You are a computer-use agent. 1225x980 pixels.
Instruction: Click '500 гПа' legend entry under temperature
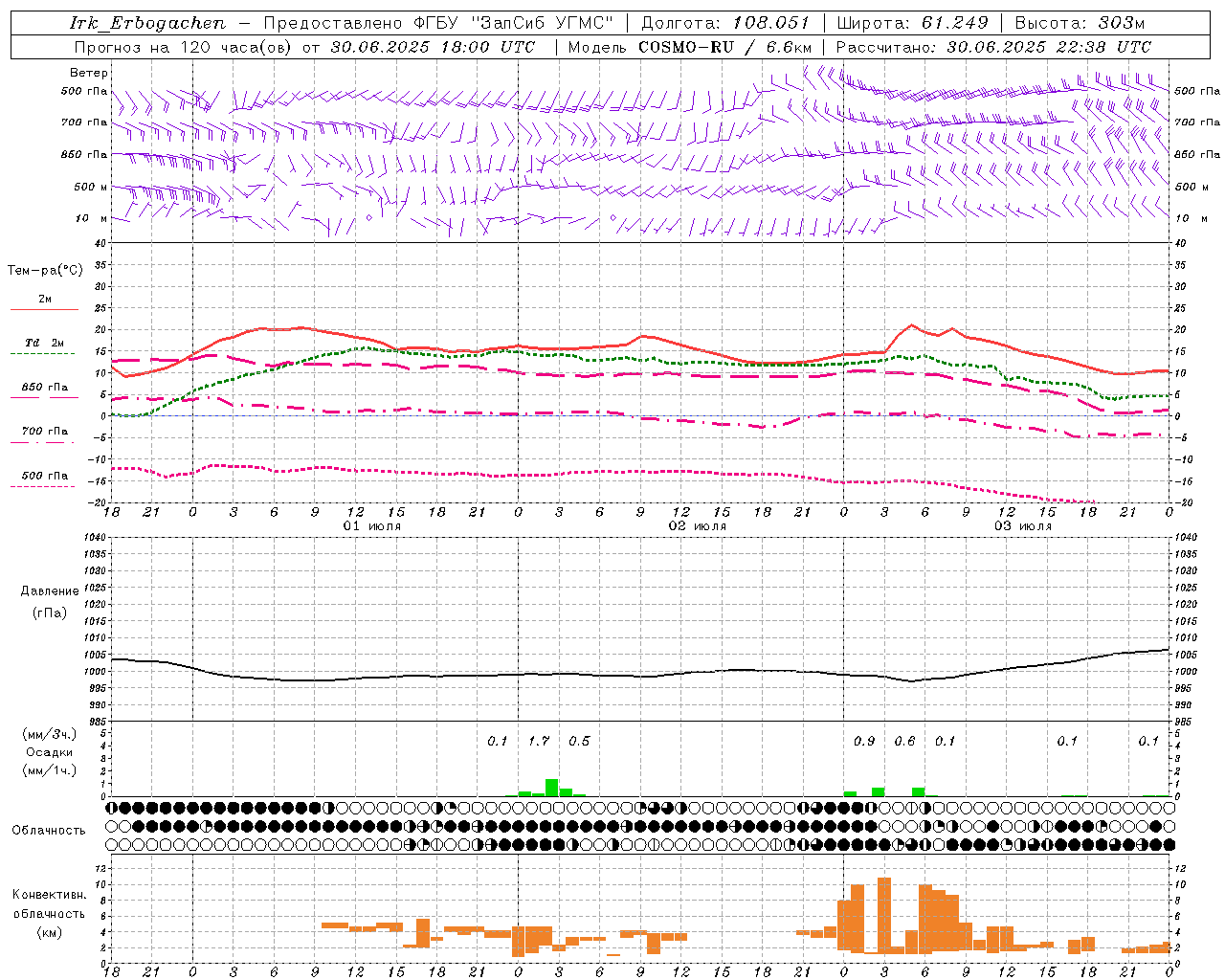pos(45,476)
